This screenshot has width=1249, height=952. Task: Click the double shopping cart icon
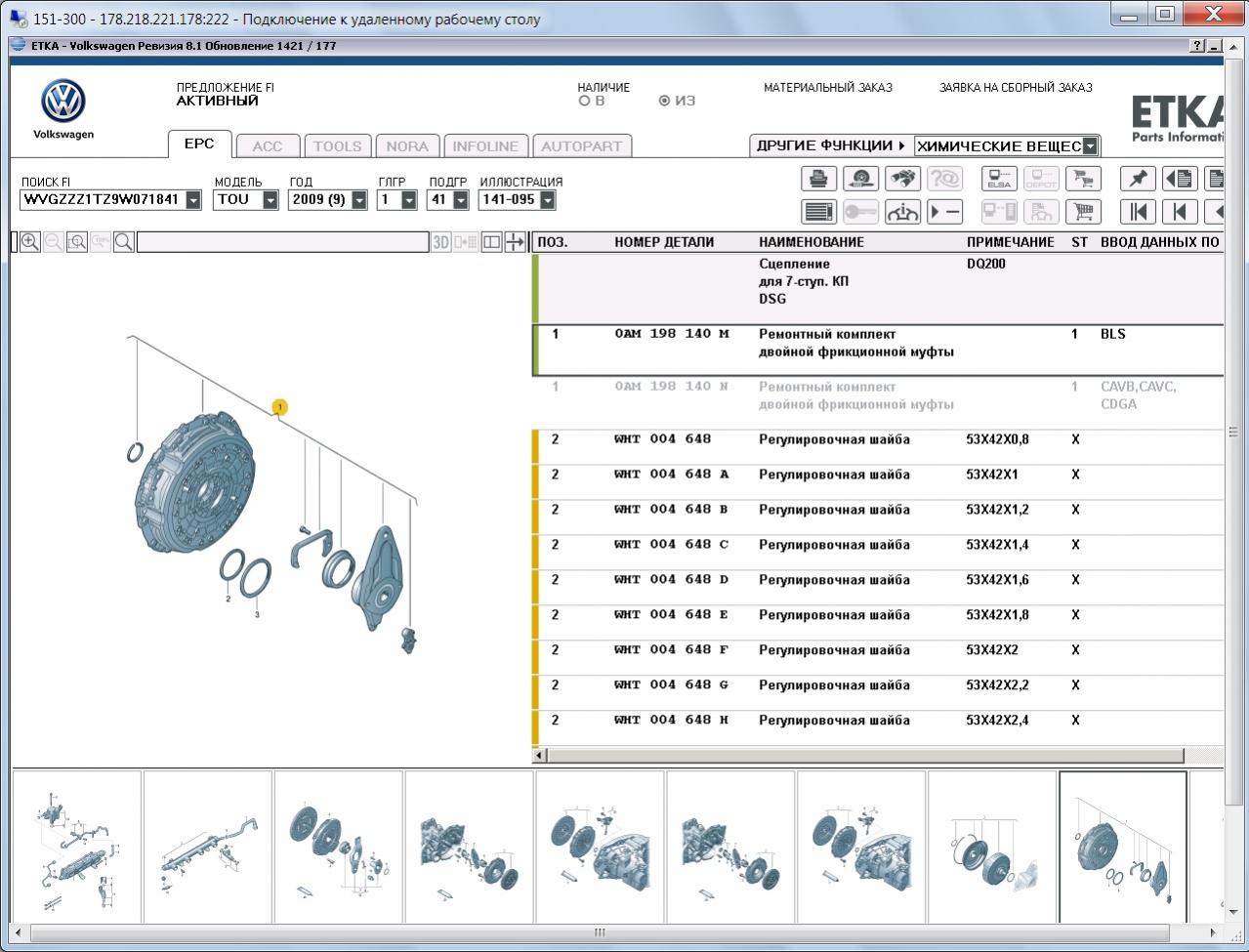coord(1083,179)
